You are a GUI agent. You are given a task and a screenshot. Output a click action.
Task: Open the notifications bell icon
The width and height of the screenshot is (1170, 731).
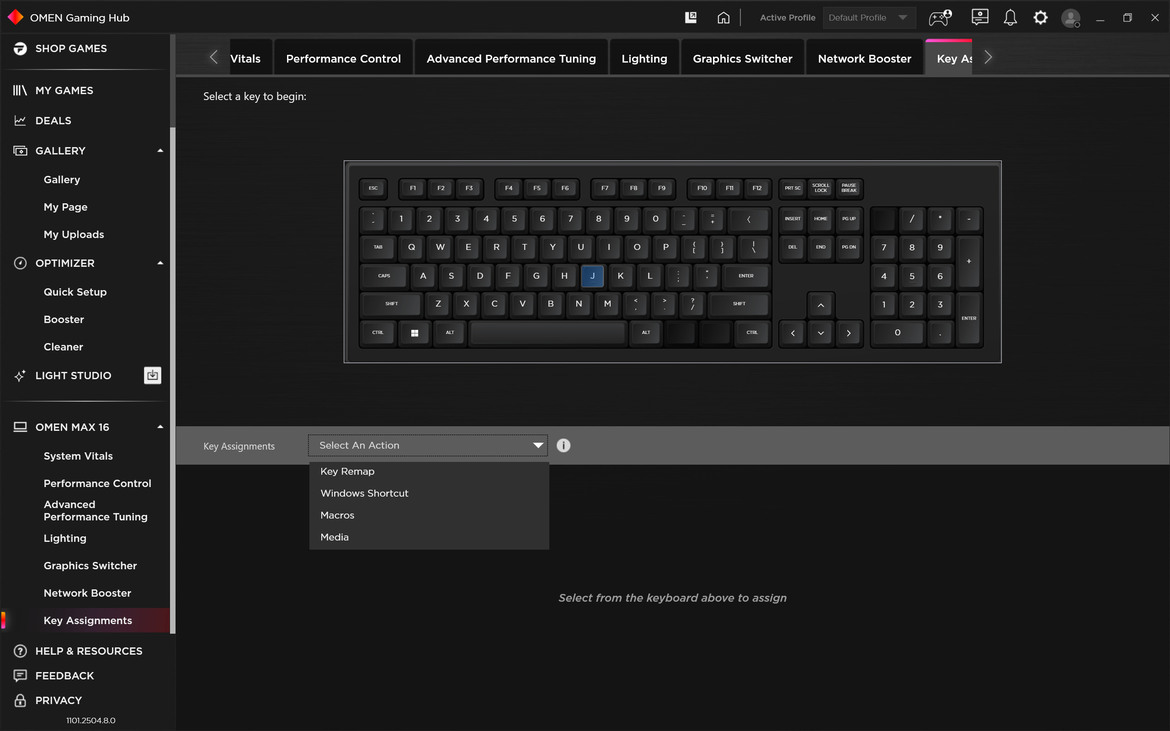tap(1010, 17)
